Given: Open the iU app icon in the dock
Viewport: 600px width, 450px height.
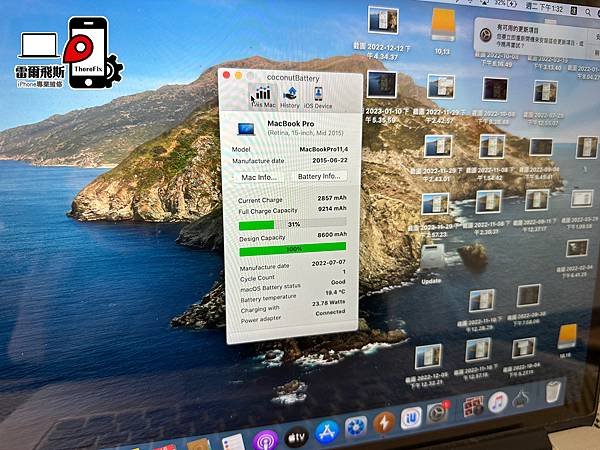Looking at the screenshot, I should click(411, 417).
